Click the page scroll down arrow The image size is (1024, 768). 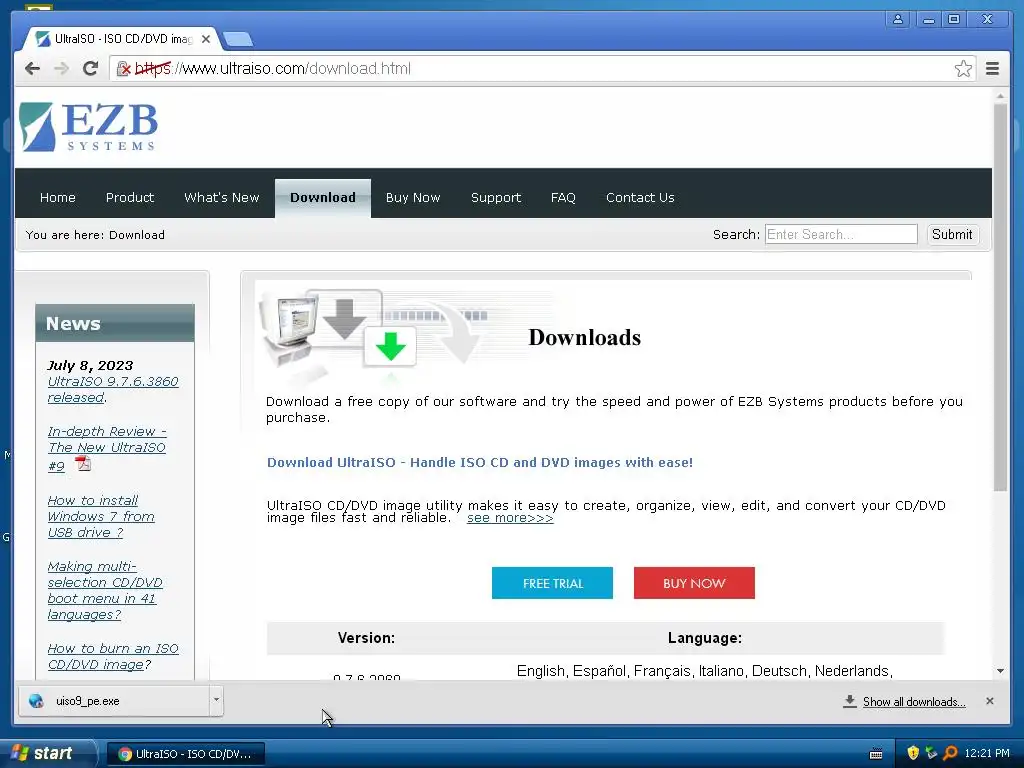click(x=1000, y=671)
